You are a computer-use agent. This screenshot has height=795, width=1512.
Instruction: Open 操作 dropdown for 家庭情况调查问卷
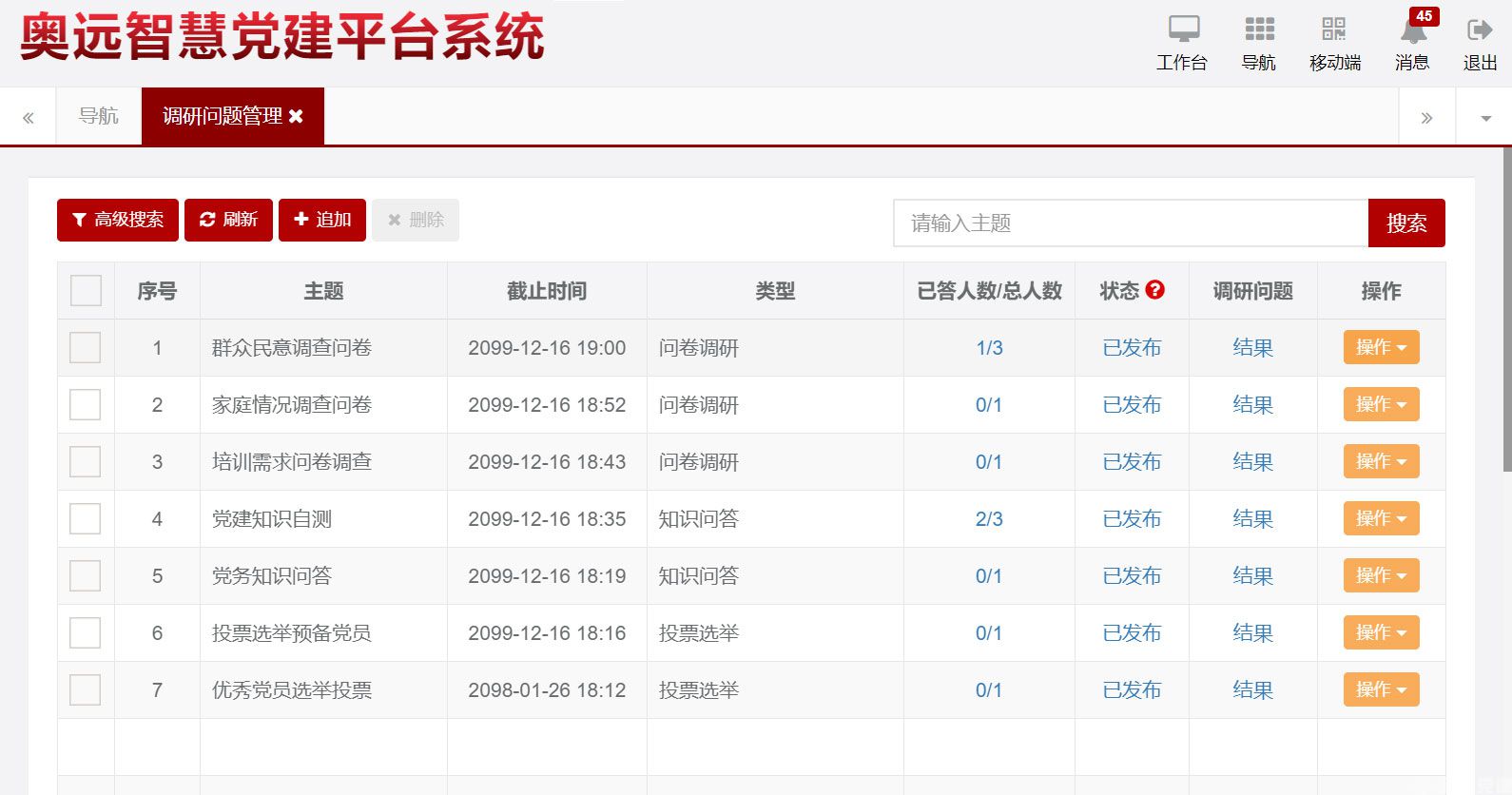click(x=1381, y=404)
